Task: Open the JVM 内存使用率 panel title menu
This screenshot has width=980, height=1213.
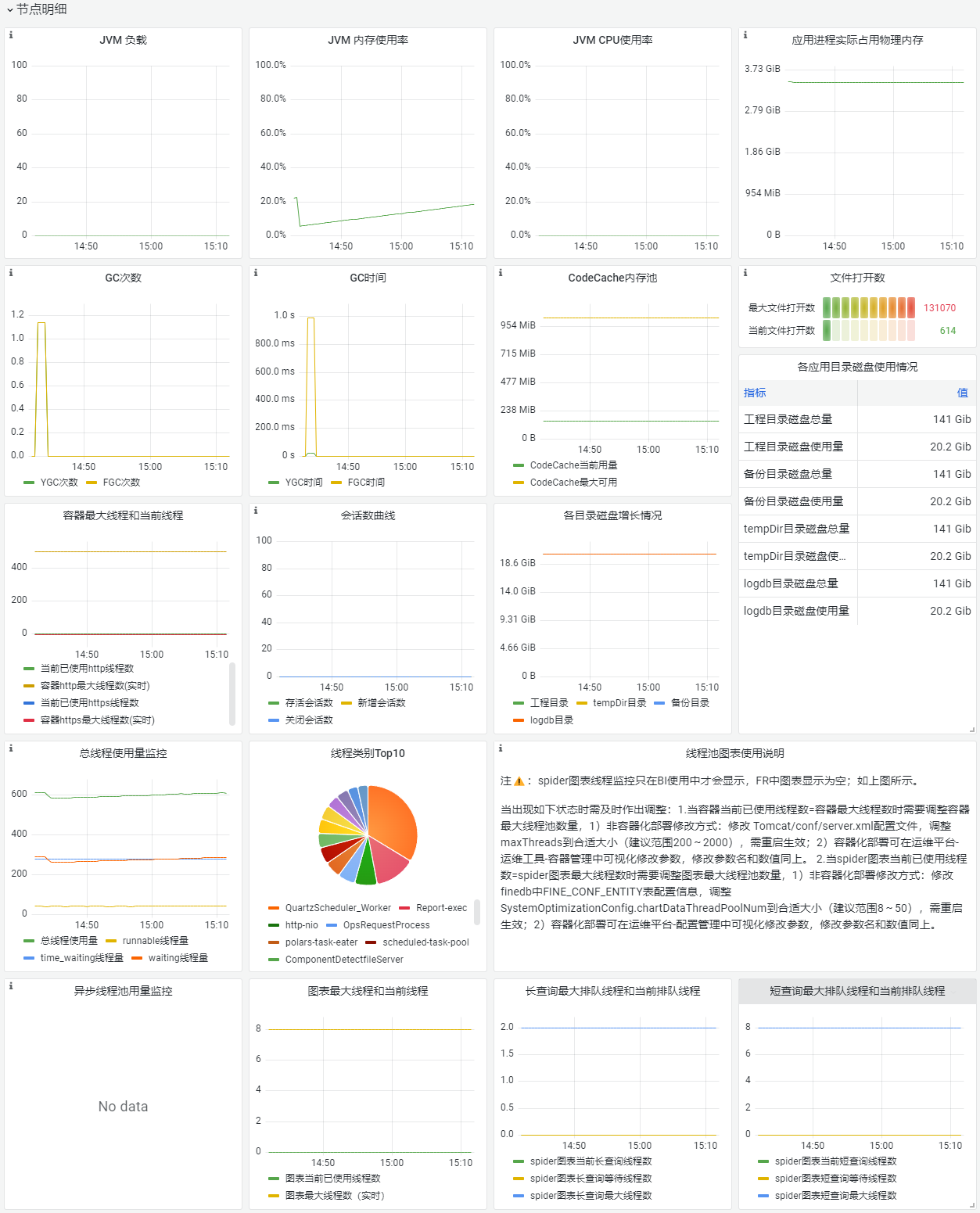Action: click(x=368, y=40)
